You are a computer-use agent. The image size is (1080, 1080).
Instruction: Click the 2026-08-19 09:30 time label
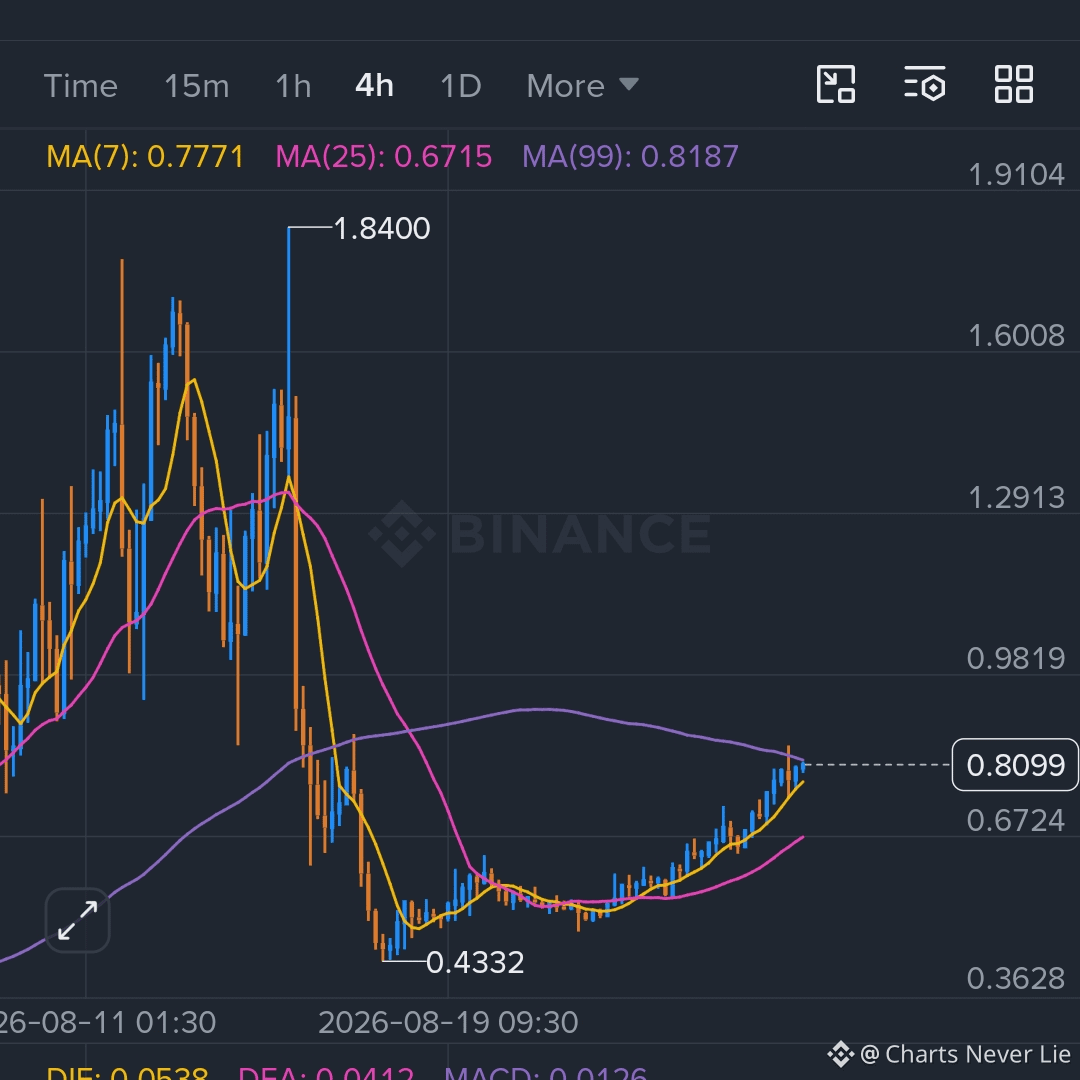448,1022
